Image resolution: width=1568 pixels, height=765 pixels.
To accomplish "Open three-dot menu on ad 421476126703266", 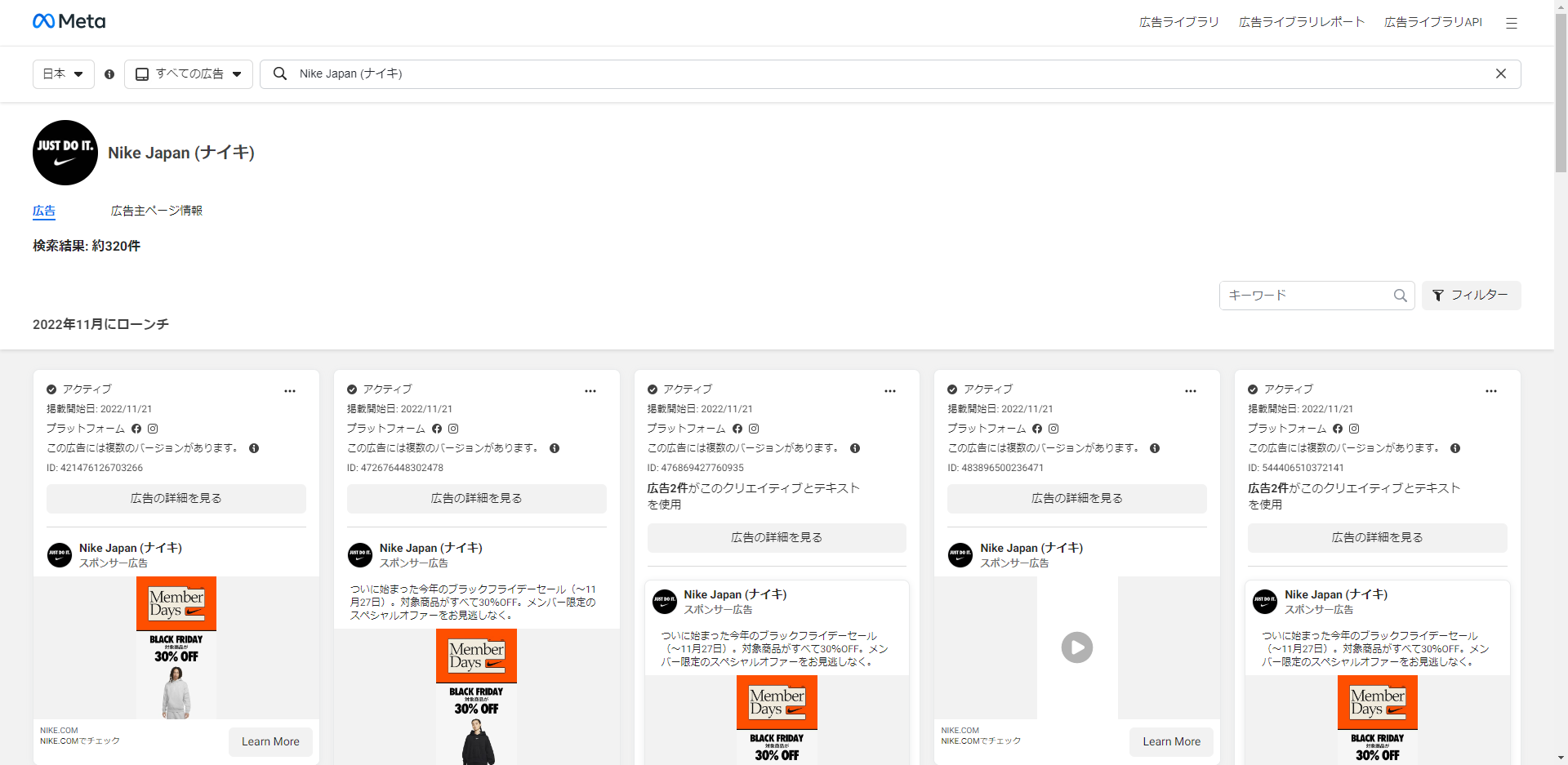I will (290, 391).
